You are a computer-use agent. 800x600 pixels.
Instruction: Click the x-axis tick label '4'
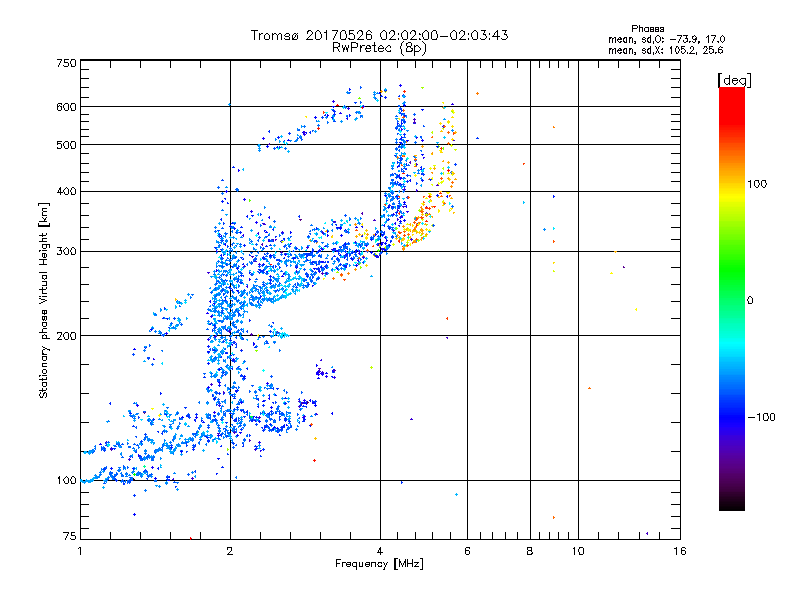(380, 551)
